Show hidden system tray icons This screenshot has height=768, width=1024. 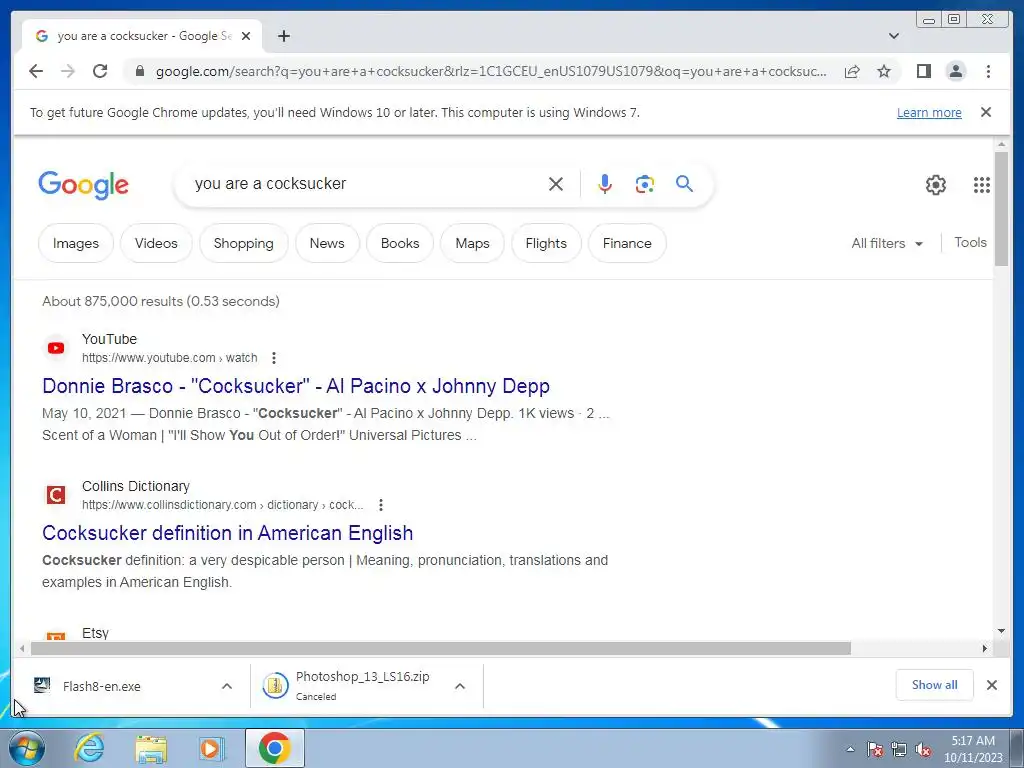tap(850, 749)
